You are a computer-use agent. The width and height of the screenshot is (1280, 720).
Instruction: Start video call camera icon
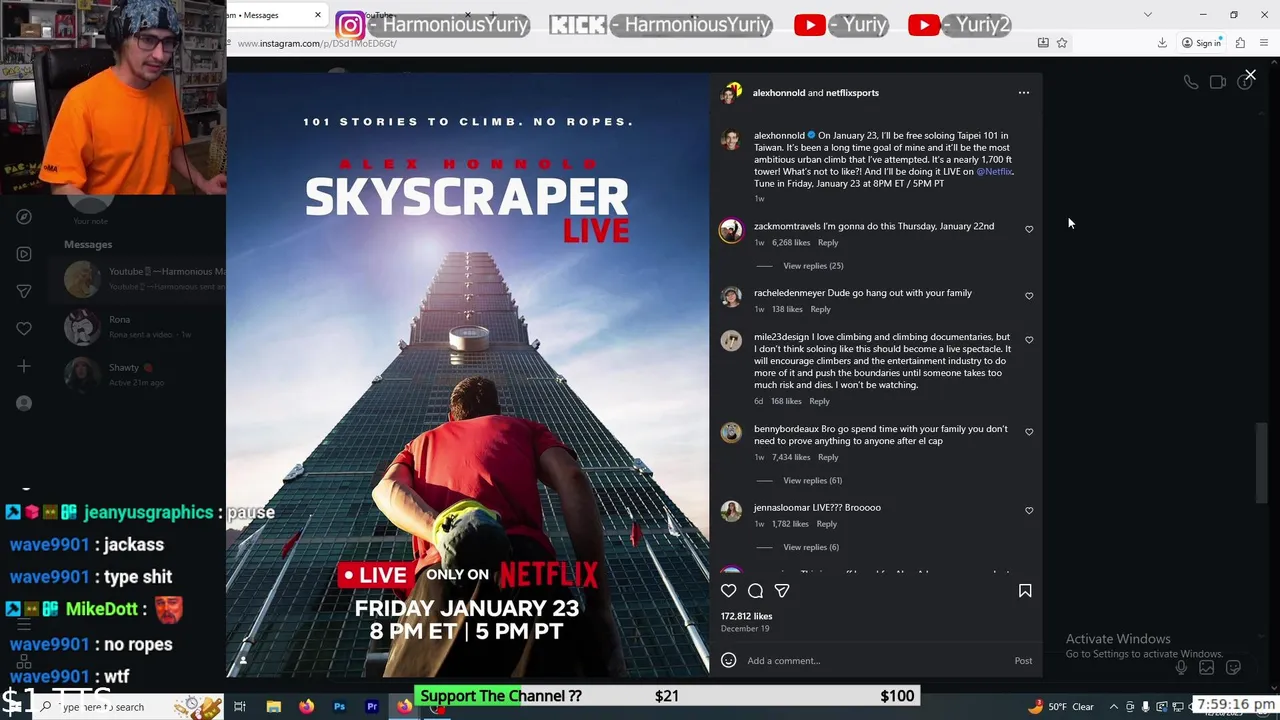(1218, 83)
